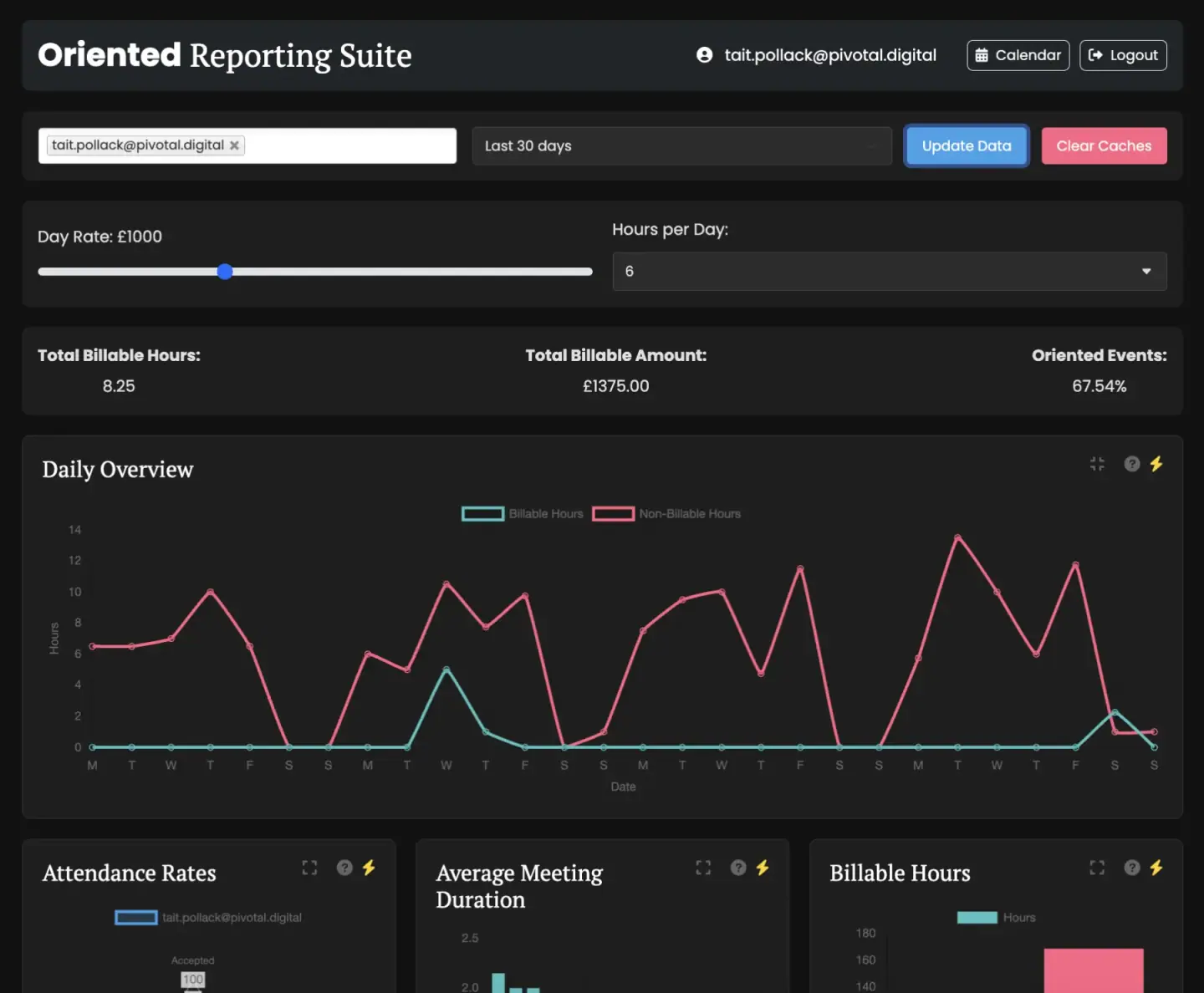The image size is (1204, 993).
Task: Open the Hours per Day dropdown
Action: point(890,272)
